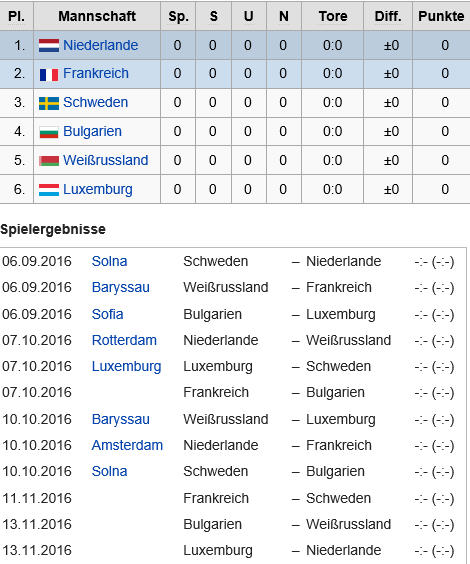Open the Frankreich team link
The height and width of the screenshot is (564, 470).
(96, 73)
